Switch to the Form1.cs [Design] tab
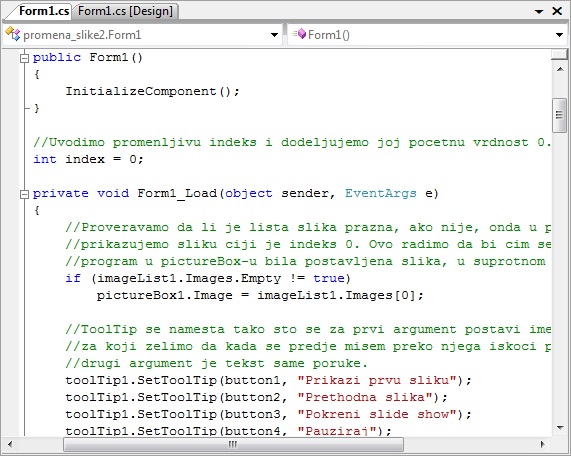 point(125,11)
